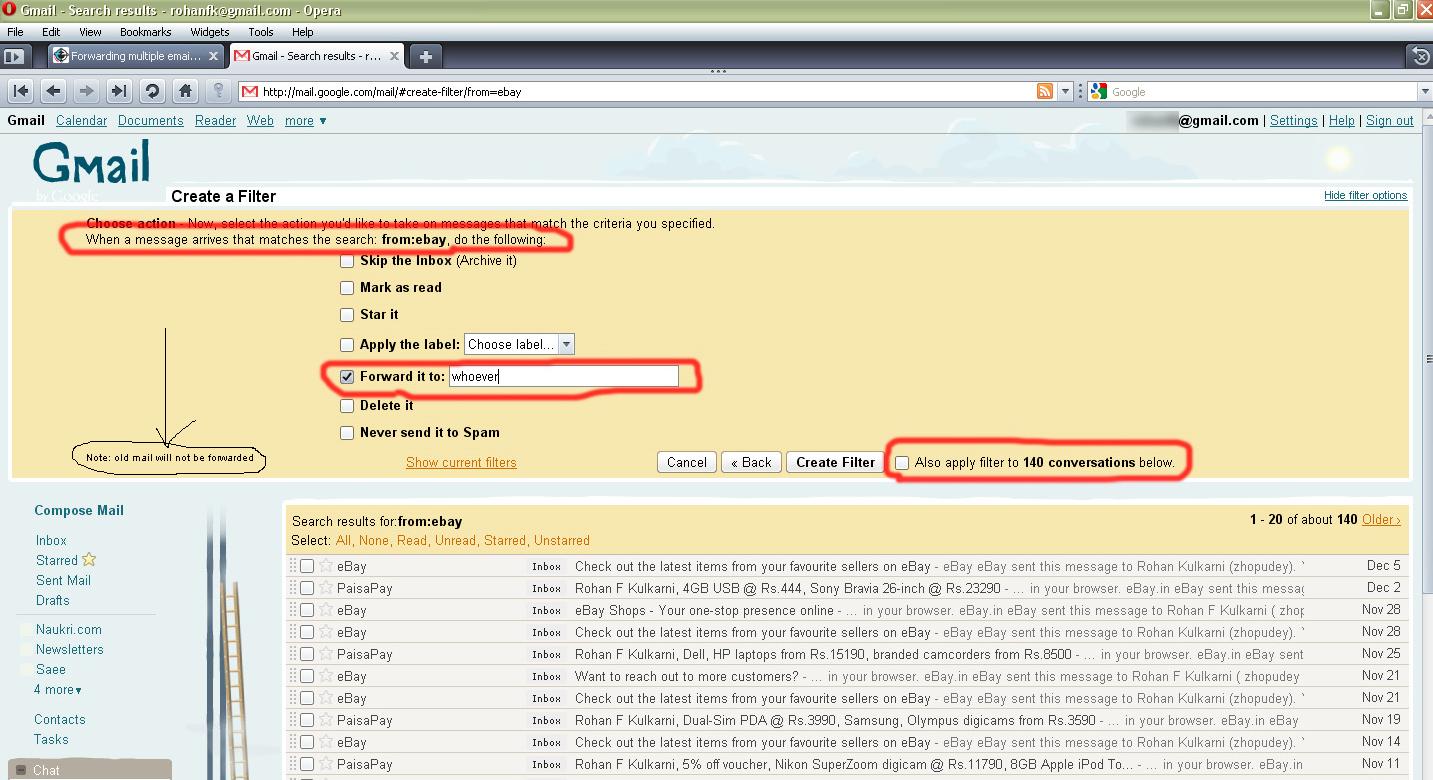Image resolution: width=1433 pixels, height=780 pixels.
Task: Expand the 4 more labels list
Action: click(x=58, y=689)
